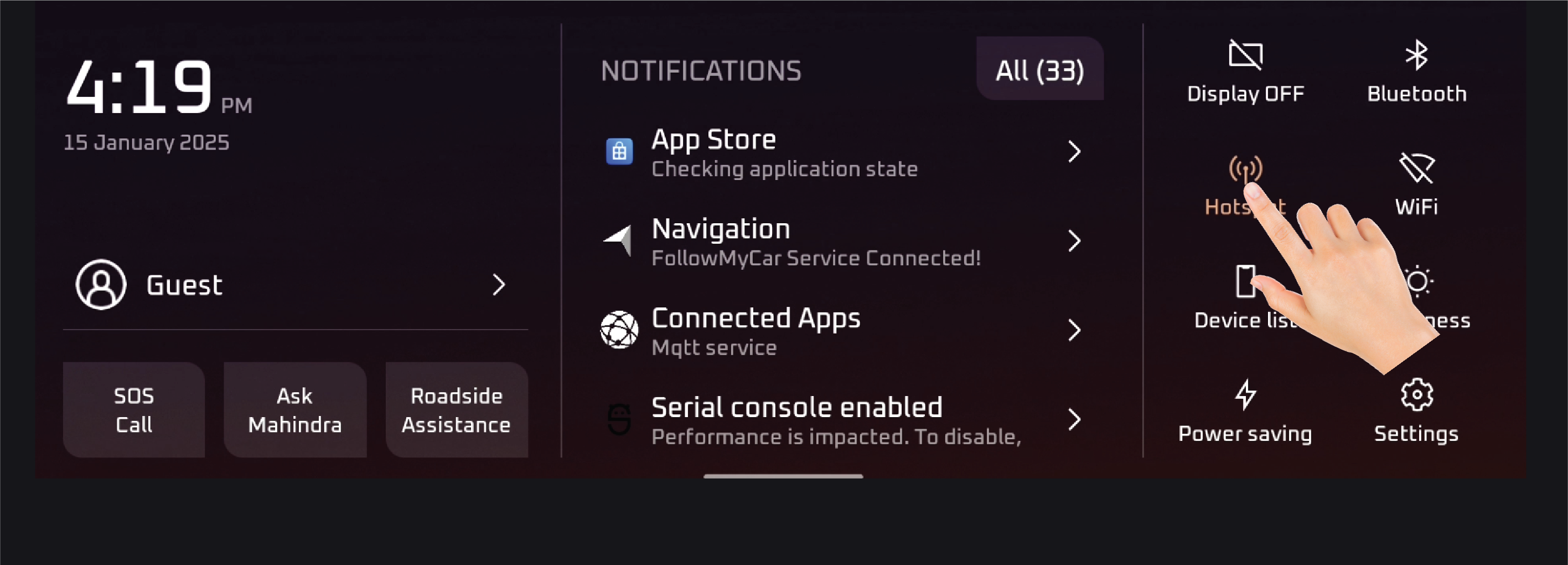Screen dimensions: 1568x565
Task: Expand the Connected Apps notification chevron
Action: point(1074,330)
